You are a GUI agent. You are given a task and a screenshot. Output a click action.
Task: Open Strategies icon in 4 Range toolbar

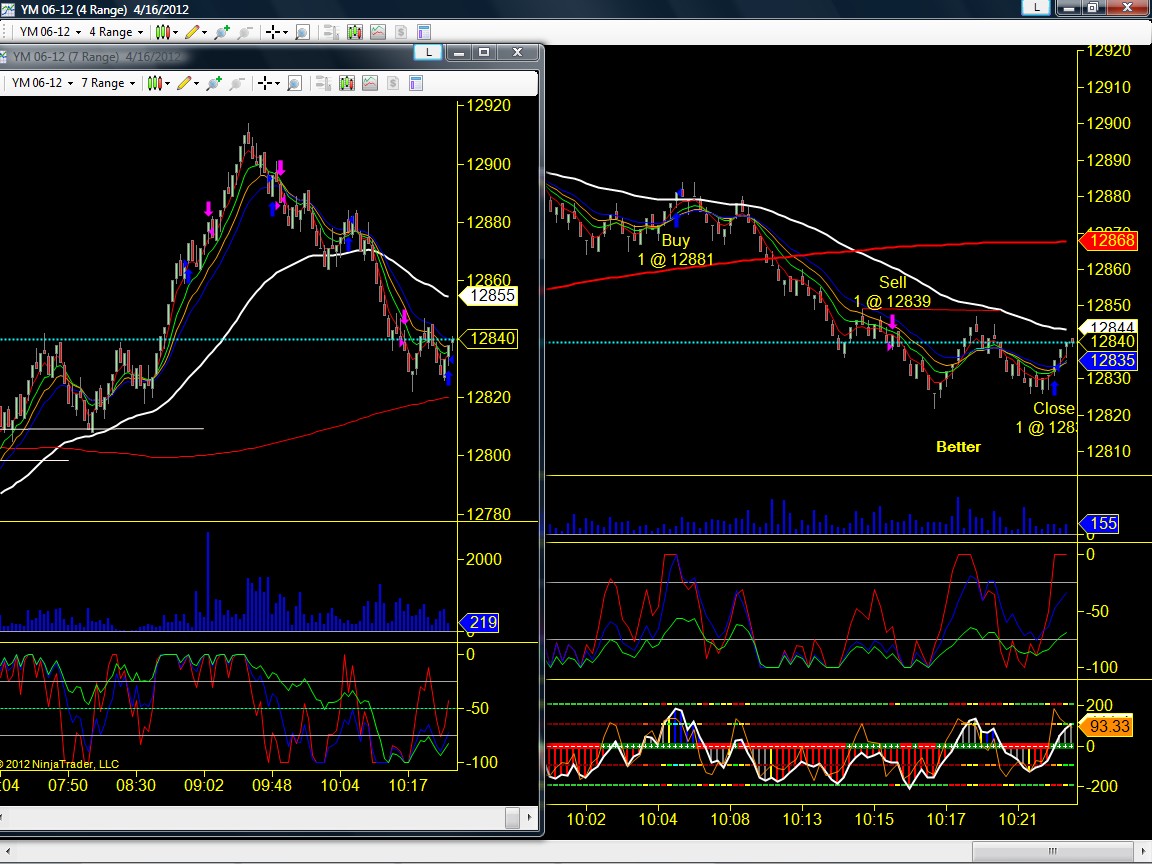click(x=401, y=32)
